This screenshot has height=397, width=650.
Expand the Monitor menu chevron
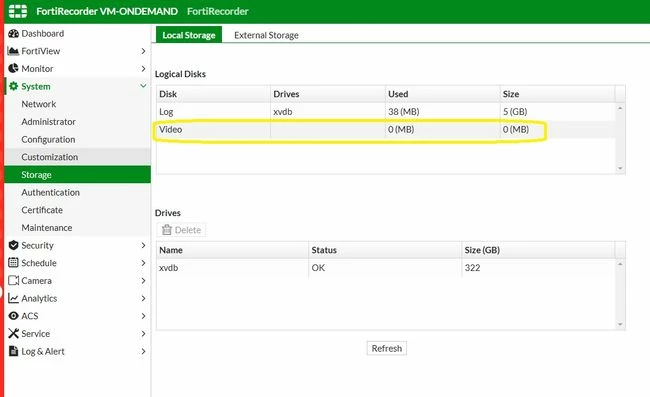coord(143,68)
